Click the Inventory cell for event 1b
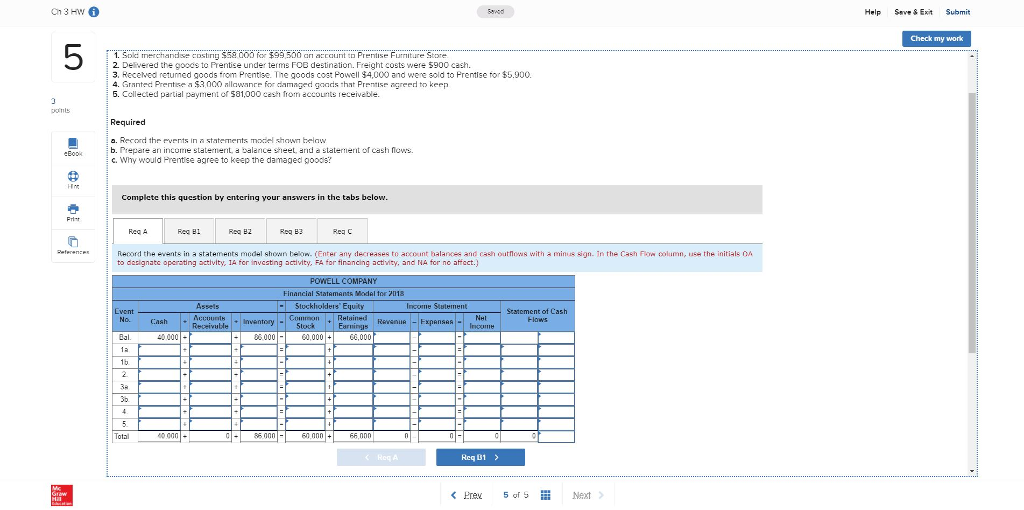Image resolution: width=1024 pixels, height=510 pixels. [259, 363]
